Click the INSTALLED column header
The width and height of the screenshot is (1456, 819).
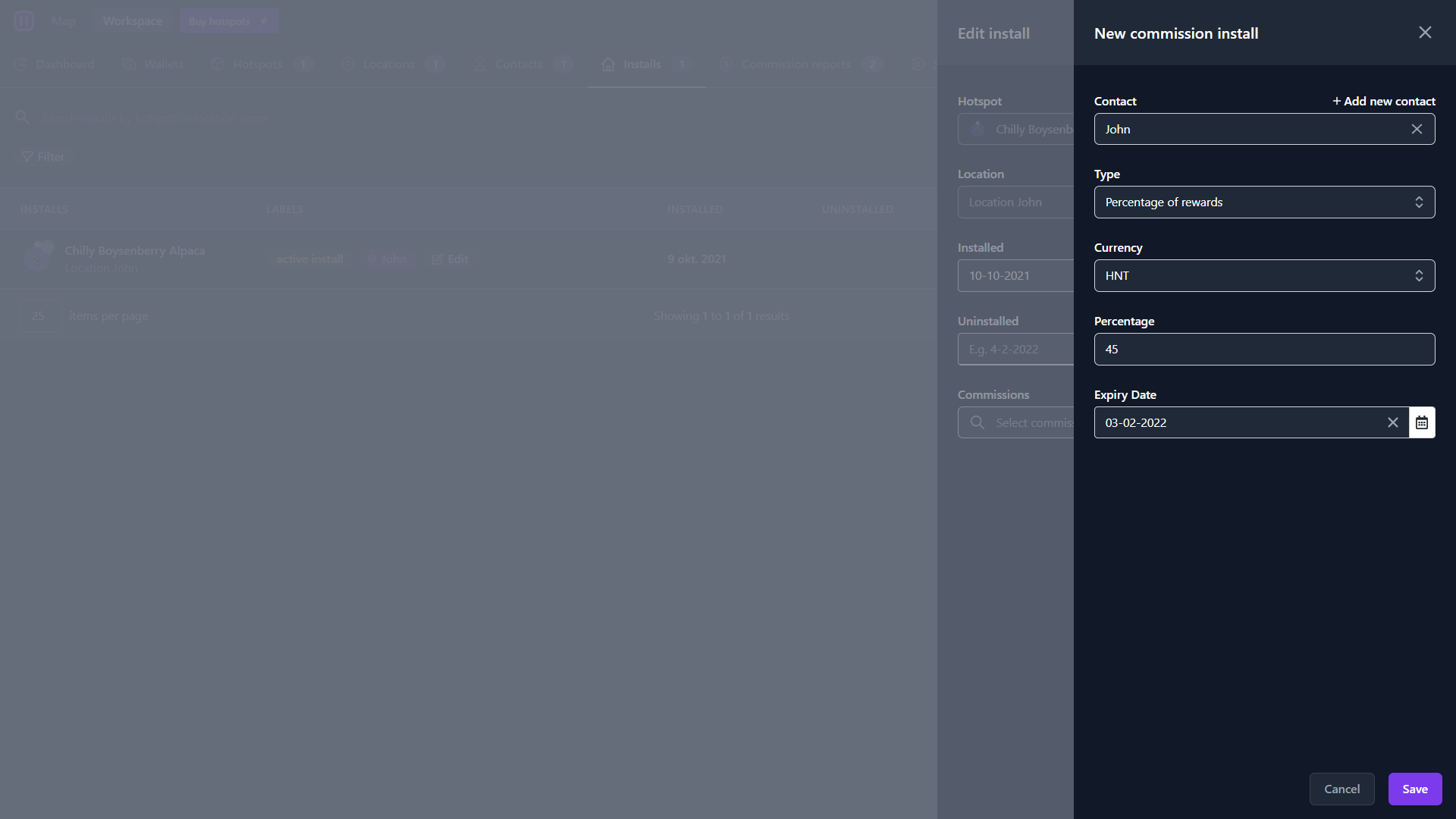click(695, 209)
